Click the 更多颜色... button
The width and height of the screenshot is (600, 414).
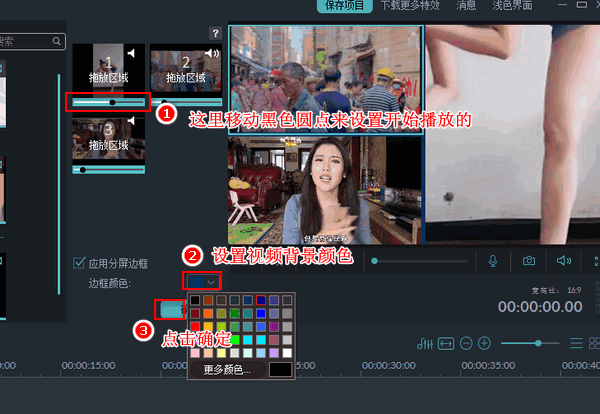click(227, 370)
